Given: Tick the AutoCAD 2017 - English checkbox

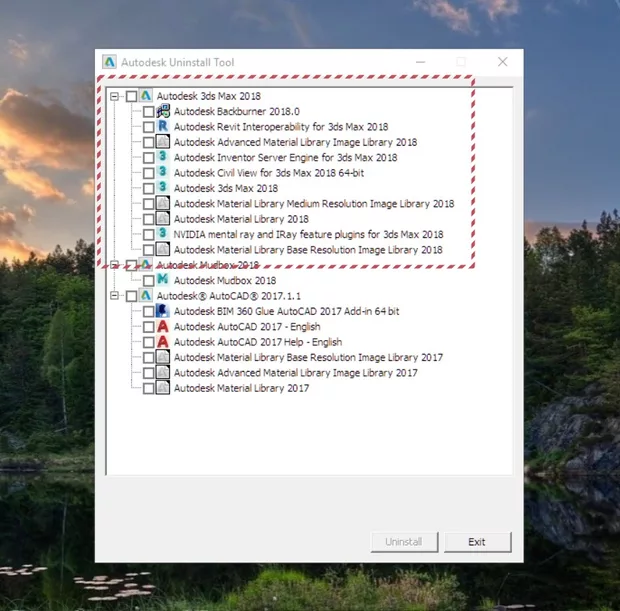Looking at the screenshot, I should (149, 327).
